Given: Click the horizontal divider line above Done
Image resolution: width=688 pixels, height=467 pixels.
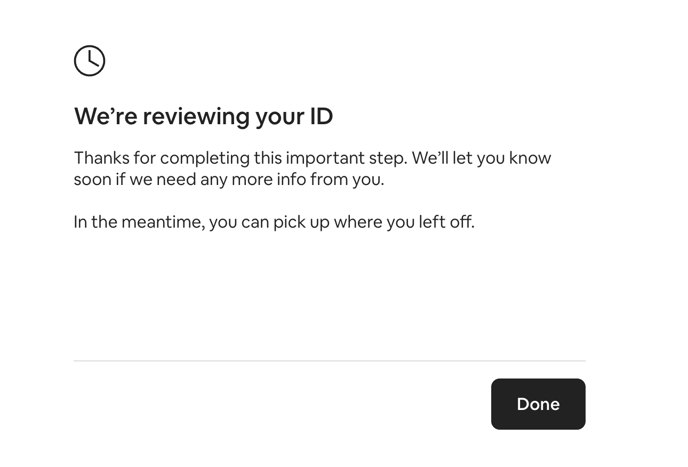Looking at the screenshot, I should (330, 361).
